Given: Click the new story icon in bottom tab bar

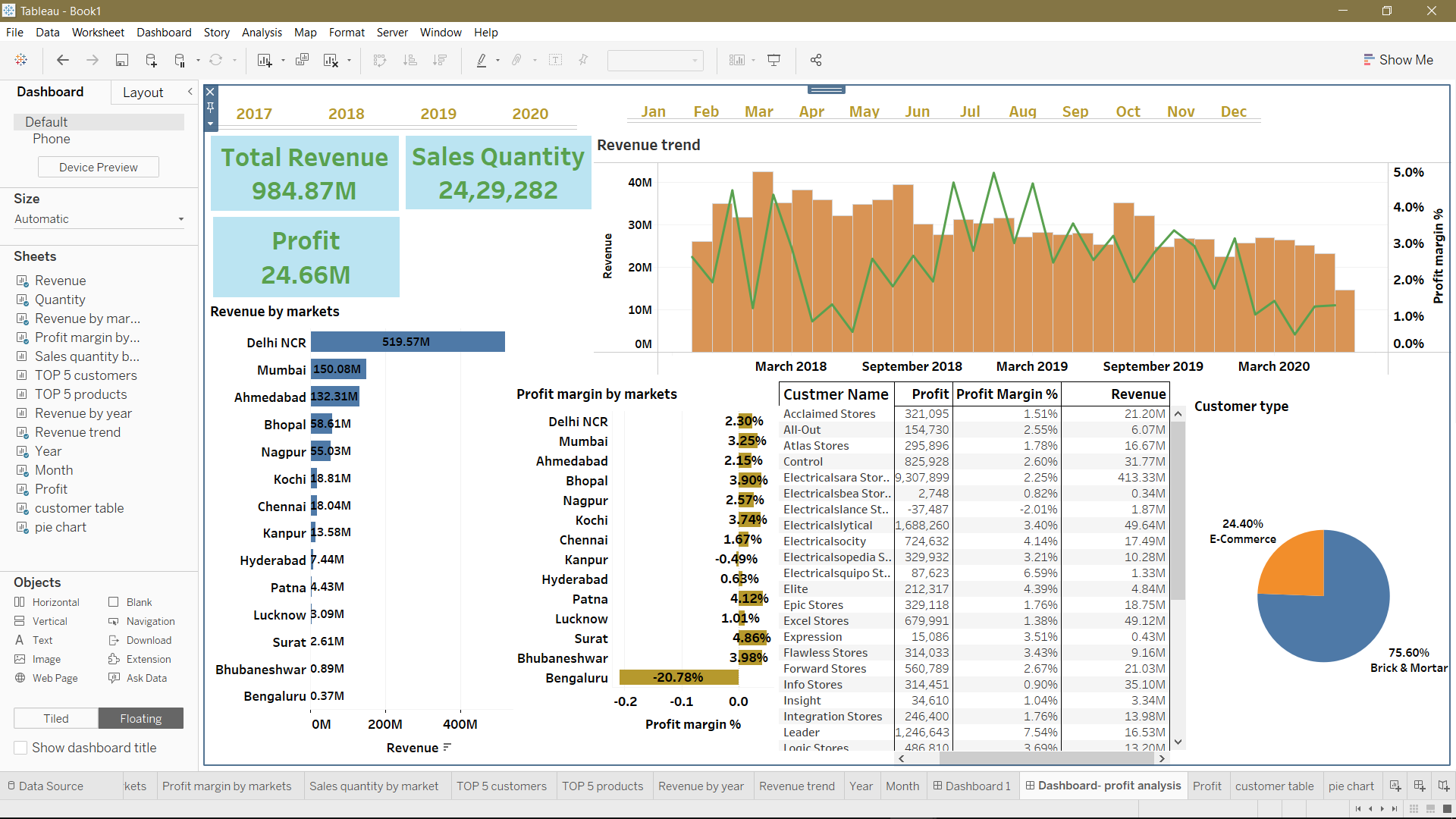Looking at the screenshot, I should coord(1444,786).
